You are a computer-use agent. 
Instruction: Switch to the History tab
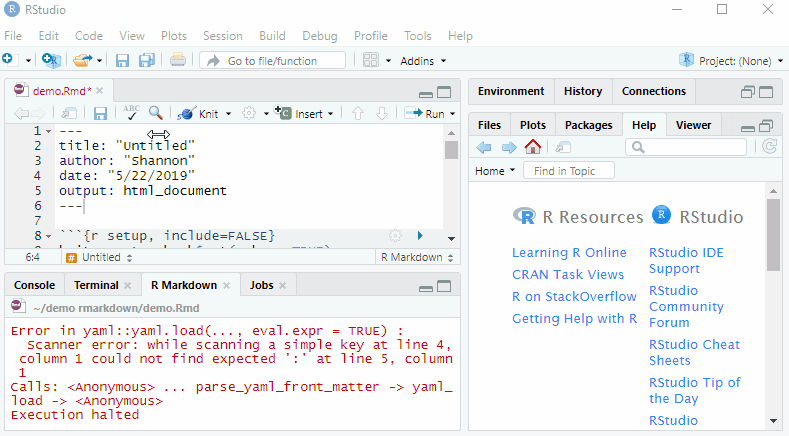(583, 91)
